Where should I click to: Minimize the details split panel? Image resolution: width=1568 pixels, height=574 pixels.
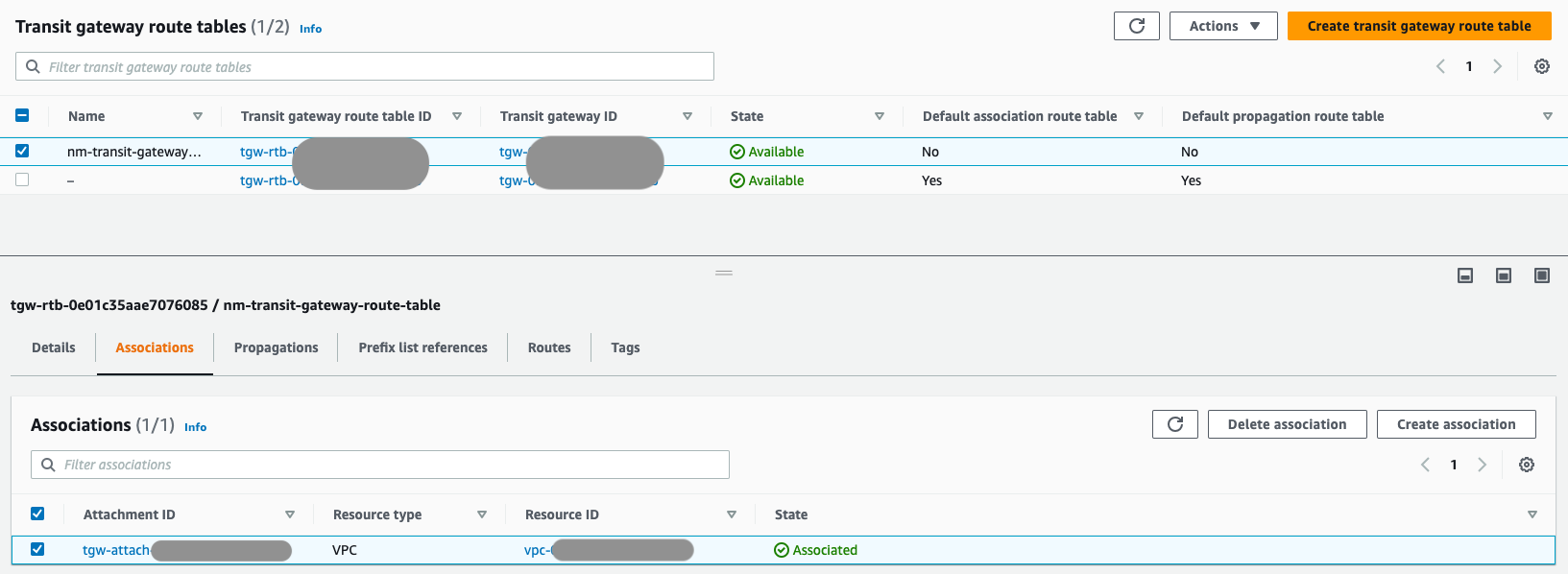pyautogui.click(x=1465, y=275)
